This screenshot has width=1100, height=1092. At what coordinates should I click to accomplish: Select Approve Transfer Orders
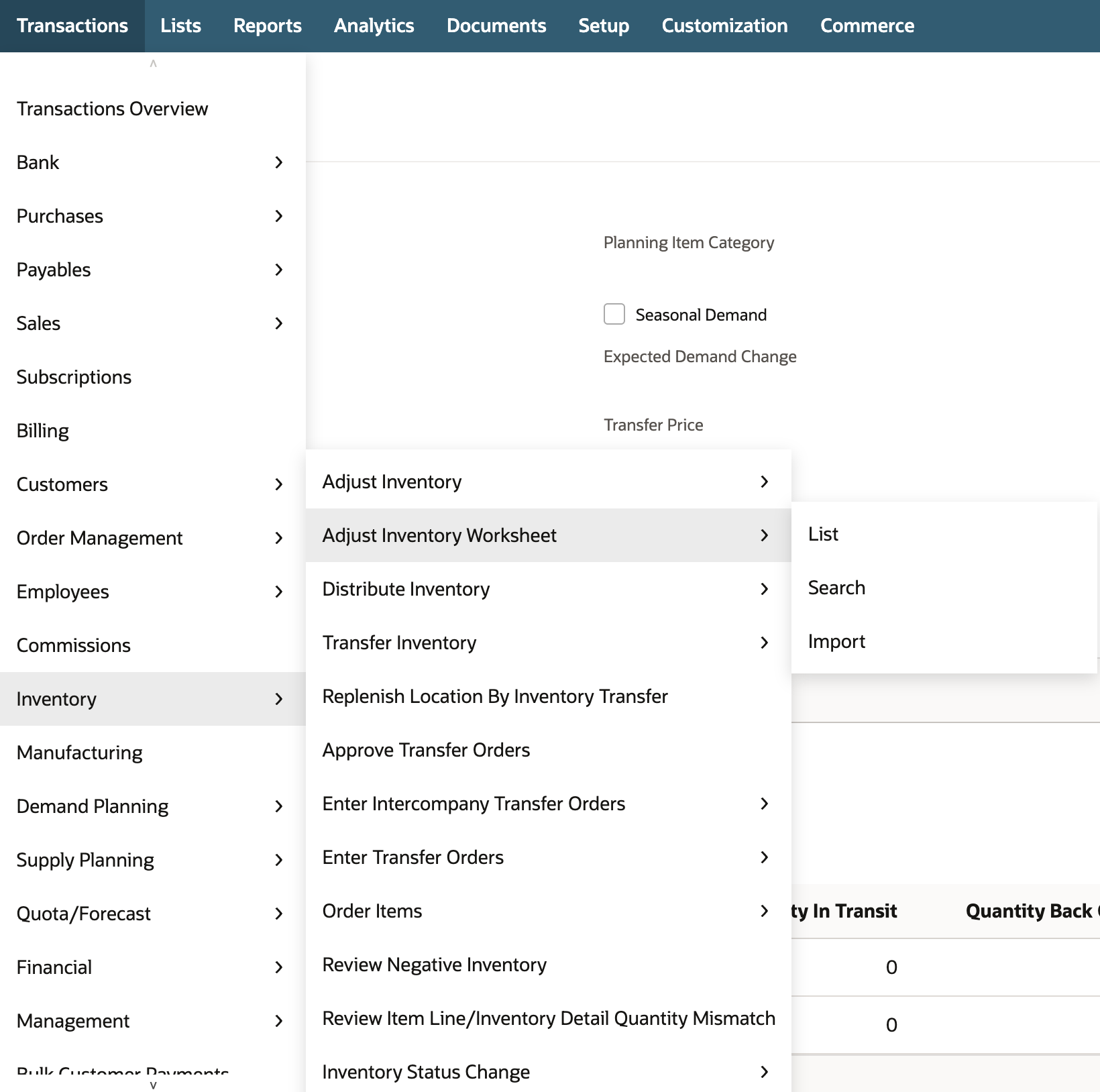(x=549, y=750)
